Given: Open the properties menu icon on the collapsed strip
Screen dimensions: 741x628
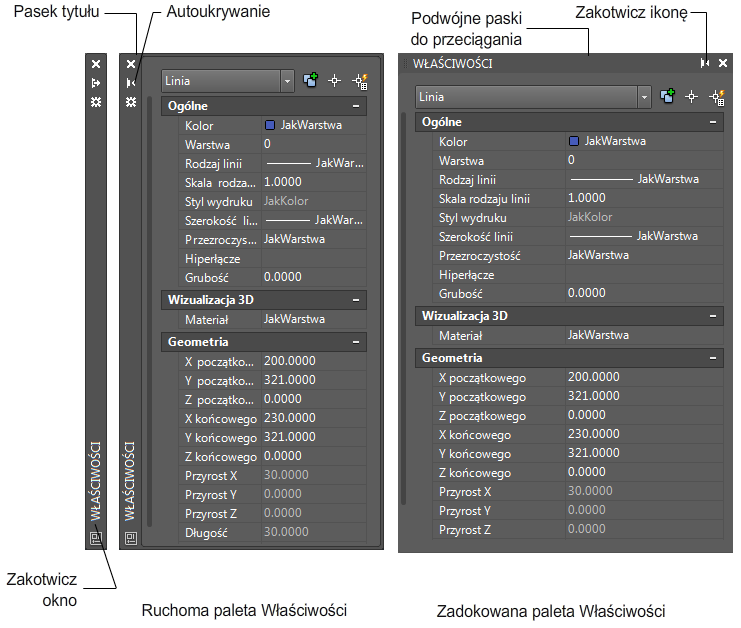Looking at the screenshot, I should pyautogui.click(x=96, y=102).
